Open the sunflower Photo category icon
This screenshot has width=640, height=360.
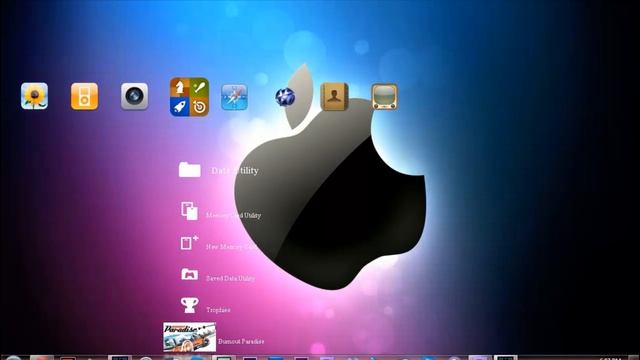click(34, 96)
